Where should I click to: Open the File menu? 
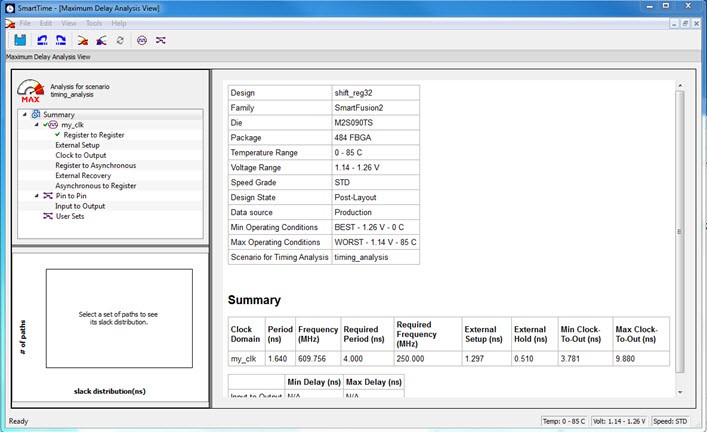[x=25, y=22]
